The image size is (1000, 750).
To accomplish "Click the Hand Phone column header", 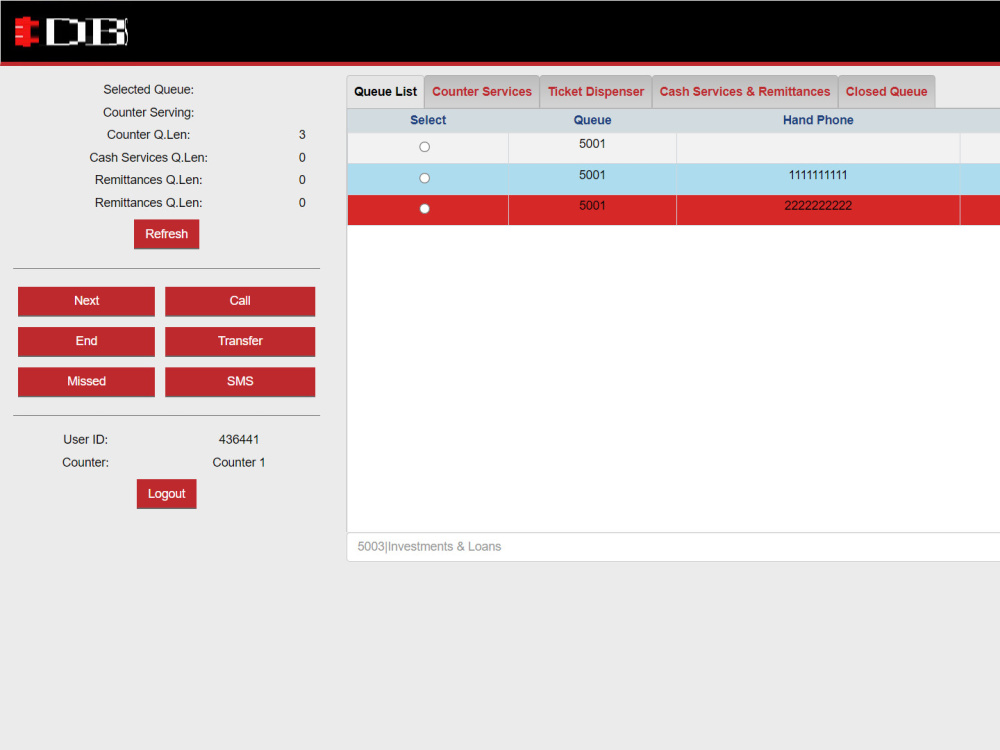I will (x=818, y=120).
